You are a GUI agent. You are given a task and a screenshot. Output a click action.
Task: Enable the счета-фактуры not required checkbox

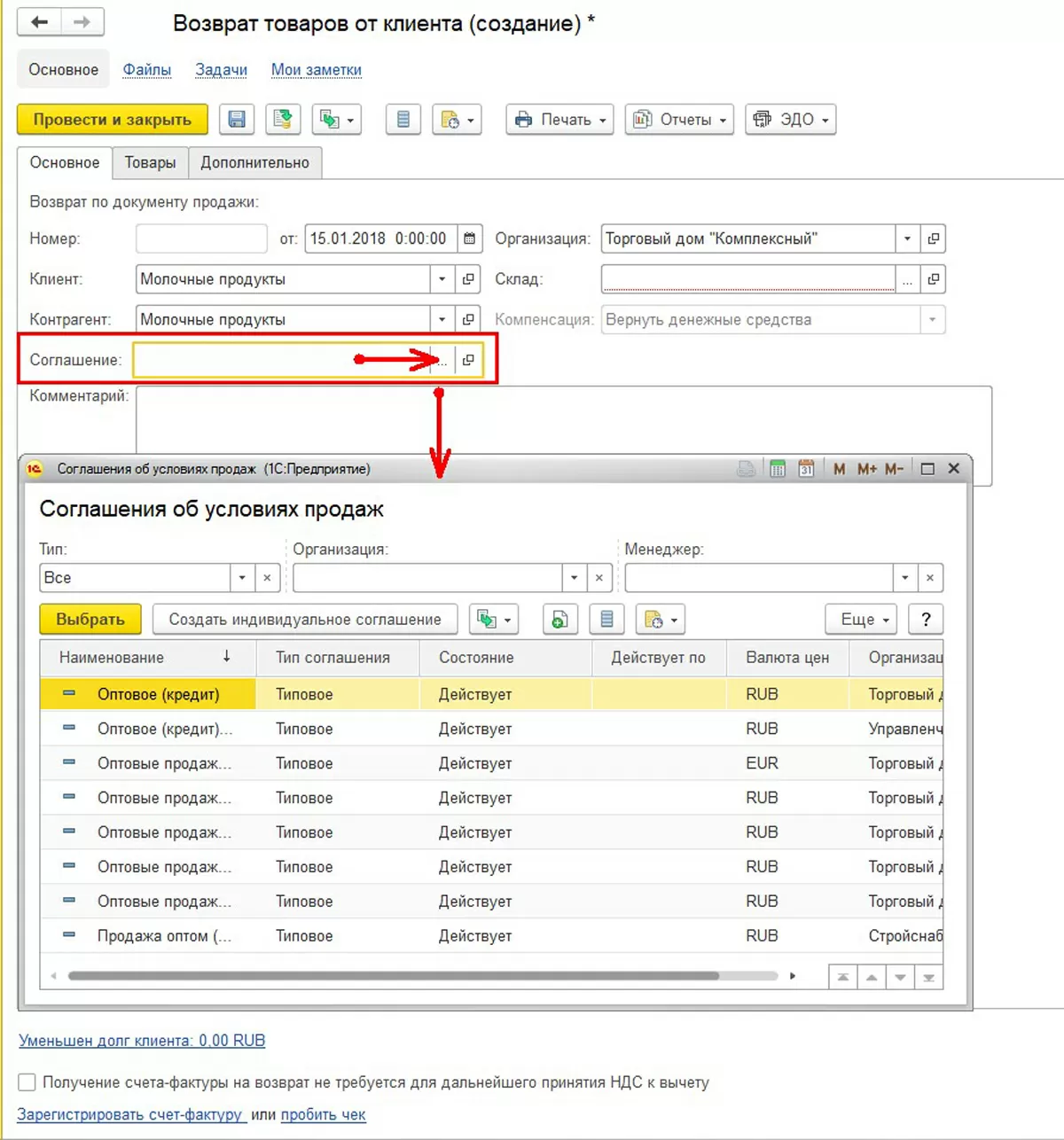[27, 1082]
